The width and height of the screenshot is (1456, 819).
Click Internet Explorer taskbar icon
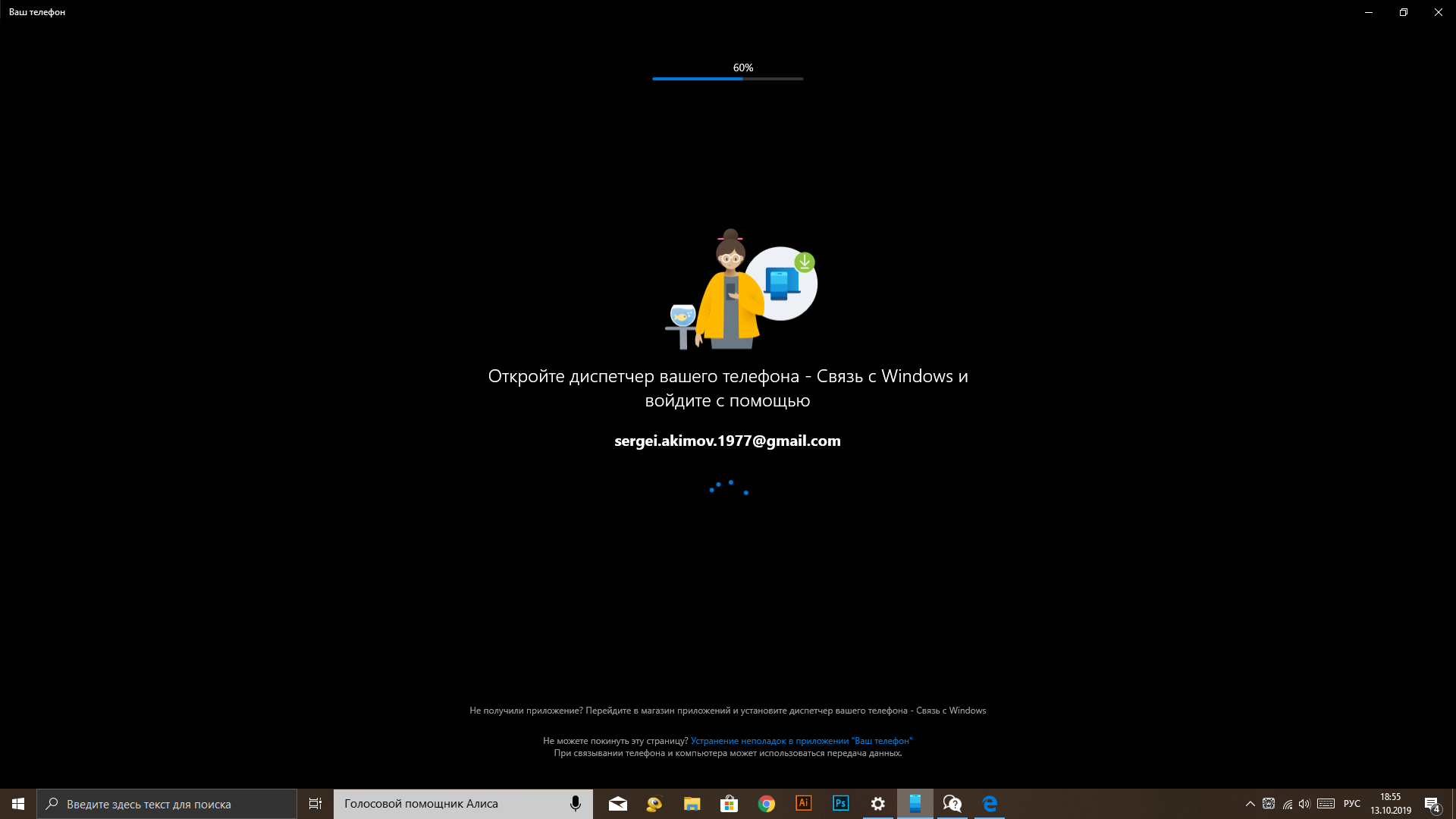[989, 803]
